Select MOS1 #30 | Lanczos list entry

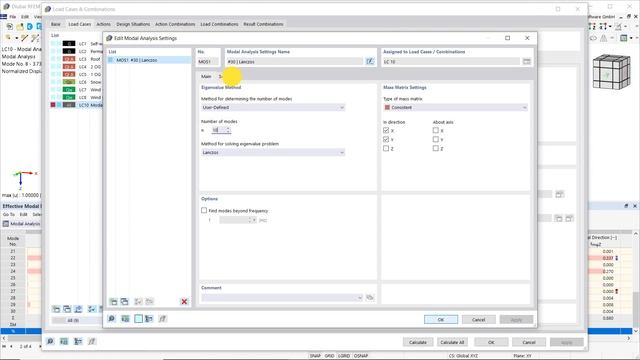tap(149, 60)
